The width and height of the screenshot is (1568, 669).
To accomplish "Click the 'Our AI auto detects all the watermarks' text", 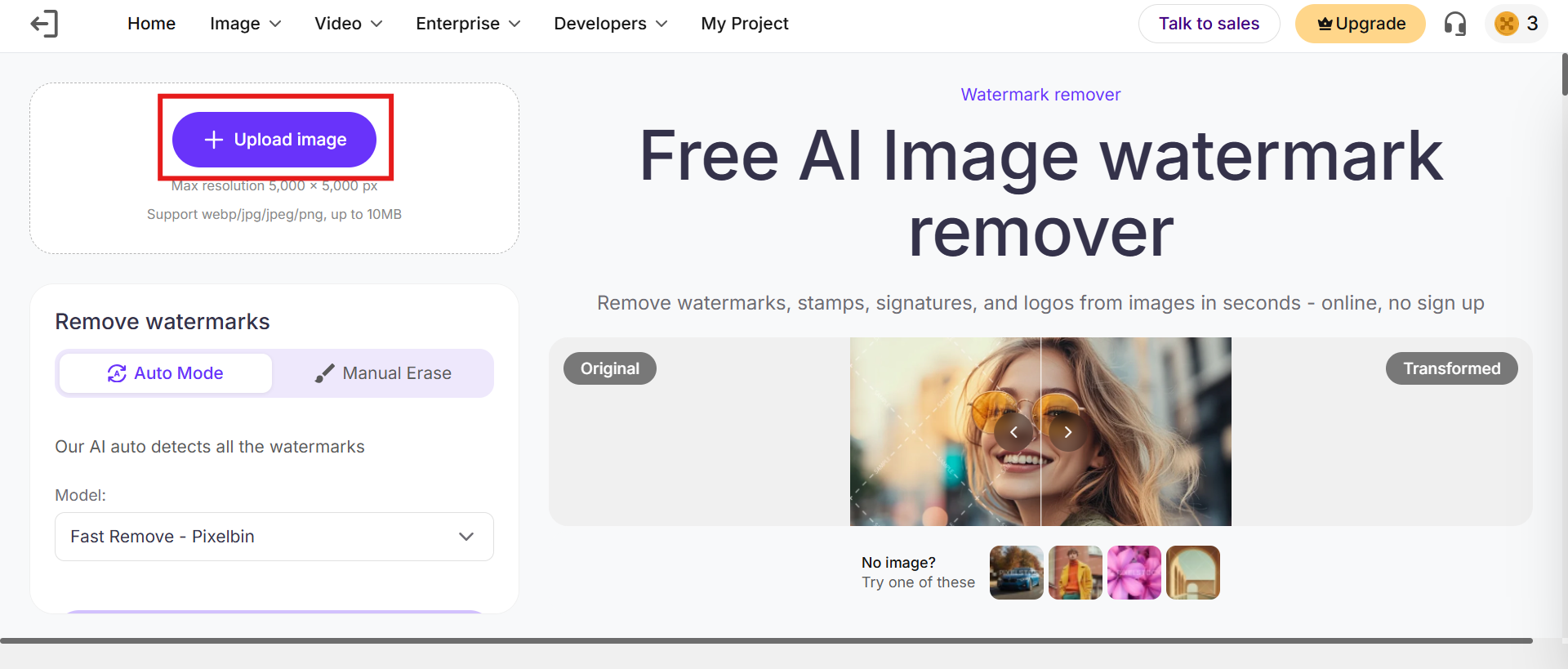I will [x=210, y=447].
